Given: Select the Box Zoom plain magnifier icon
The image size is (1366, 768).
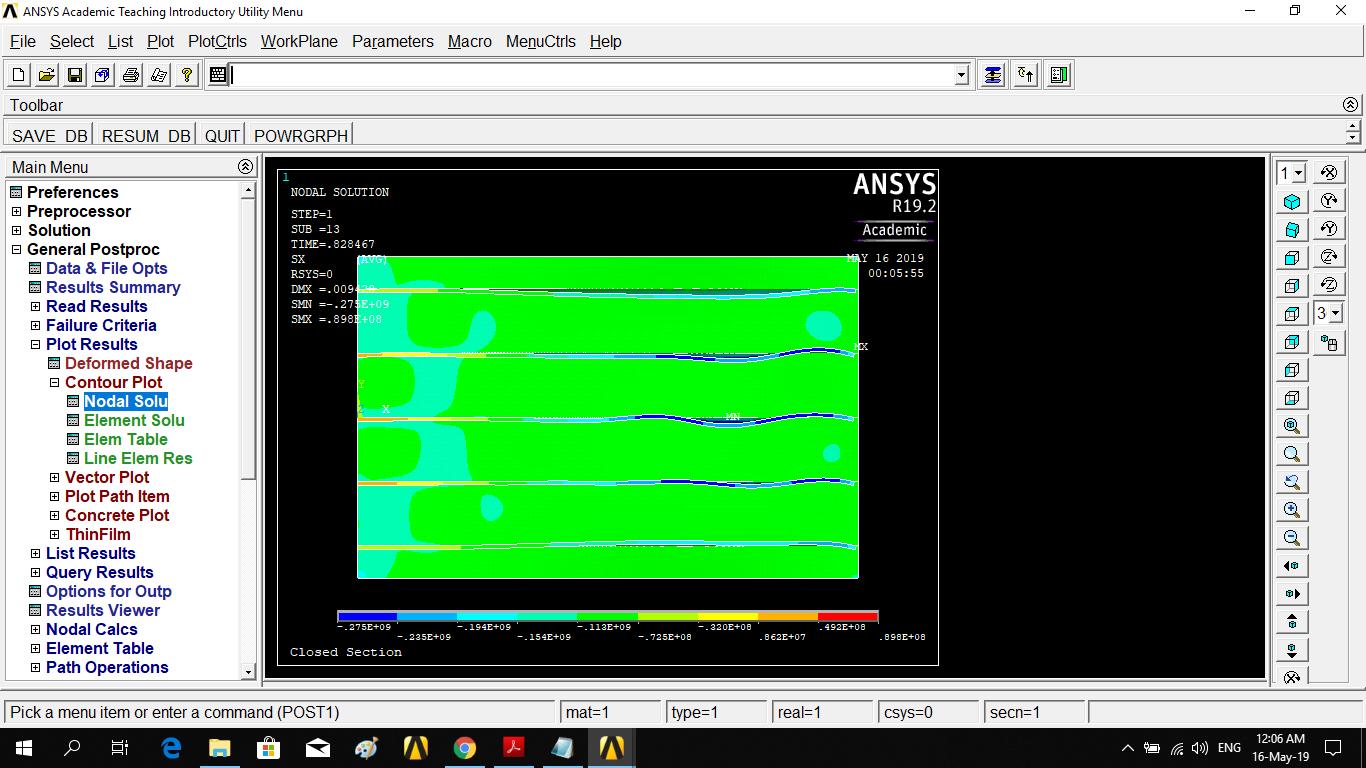Looking at the screenshot, I should pyautogui.click(x=1292, y=453).
